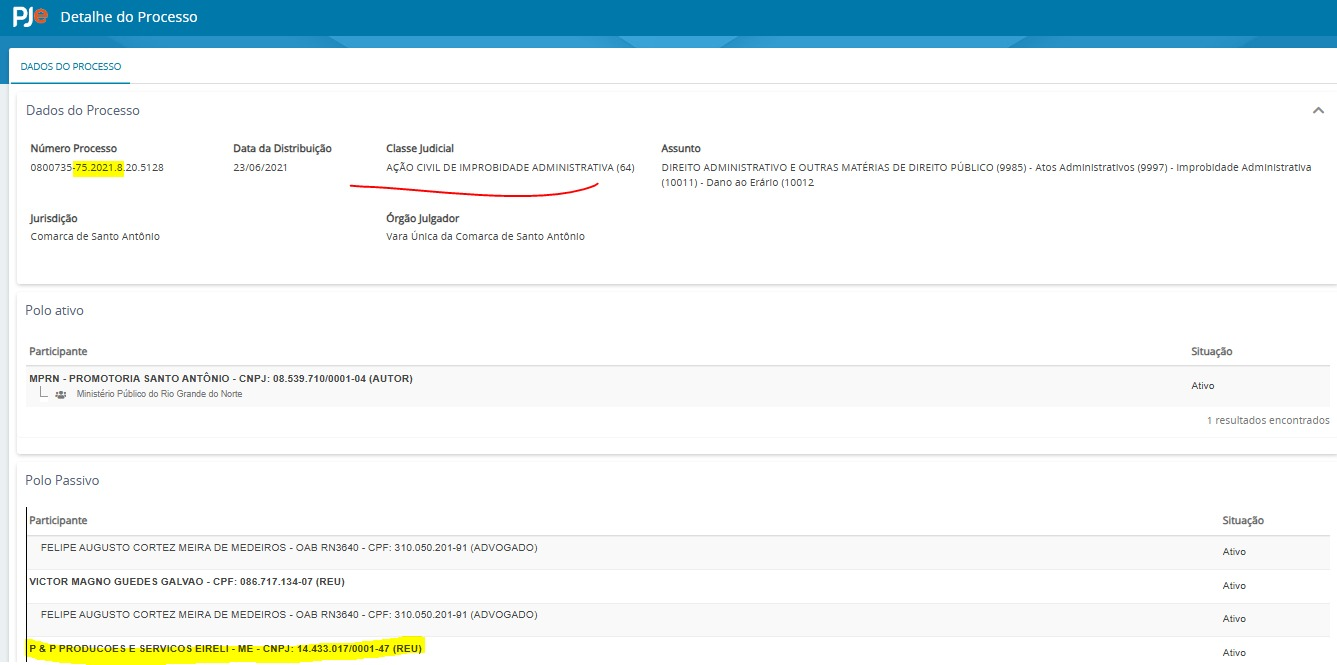The width and height of the screenshot is (1337, 665).
Task: Click the 1 resultados encontrados text
Action: point(1268,421)
